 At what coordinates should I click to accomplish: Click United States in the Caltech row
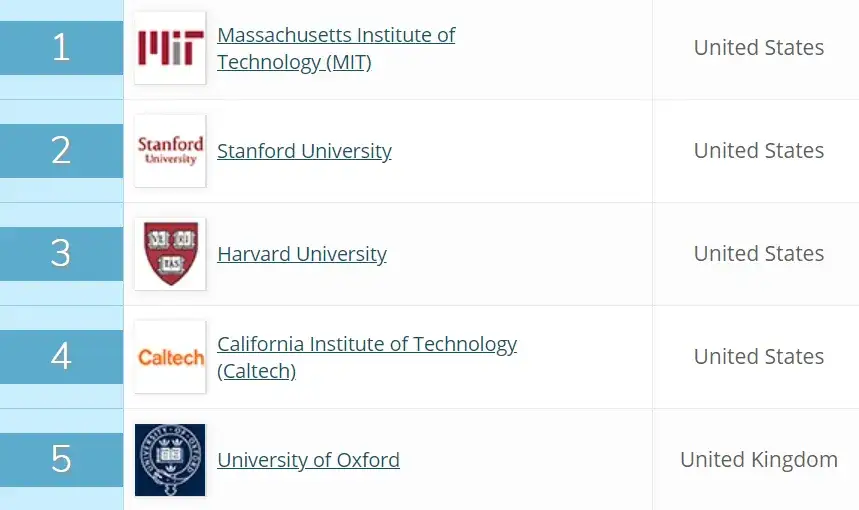[x=759, y=357]
